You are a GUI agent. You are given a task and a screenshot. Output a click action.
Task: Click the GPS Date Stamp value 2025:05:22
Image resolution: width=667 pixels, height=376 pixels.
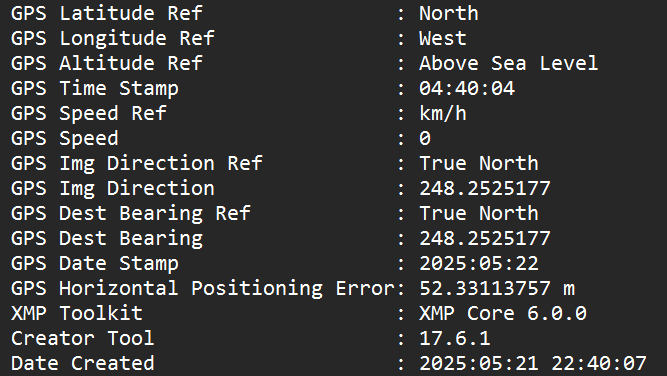[x=479, y=263]
